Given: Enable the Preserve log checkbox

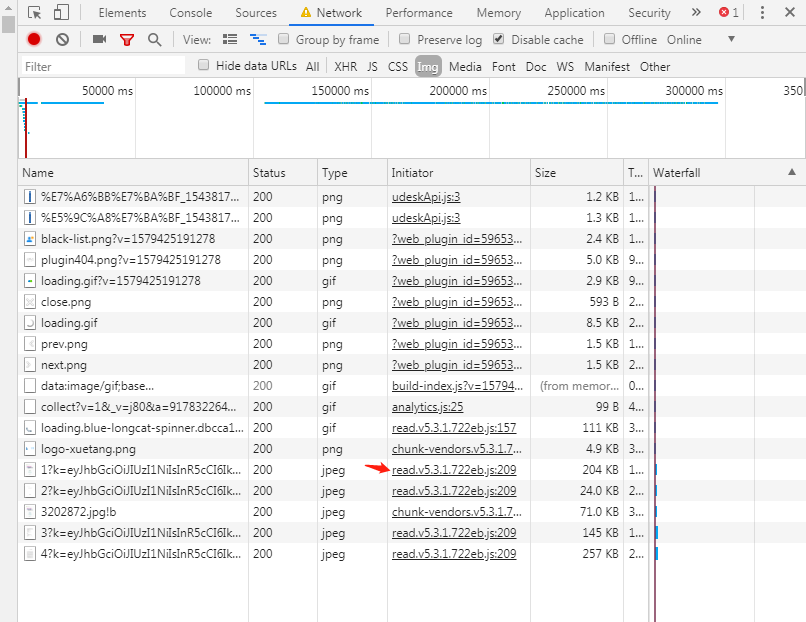Looking at the screenshot, I should 405,39.
